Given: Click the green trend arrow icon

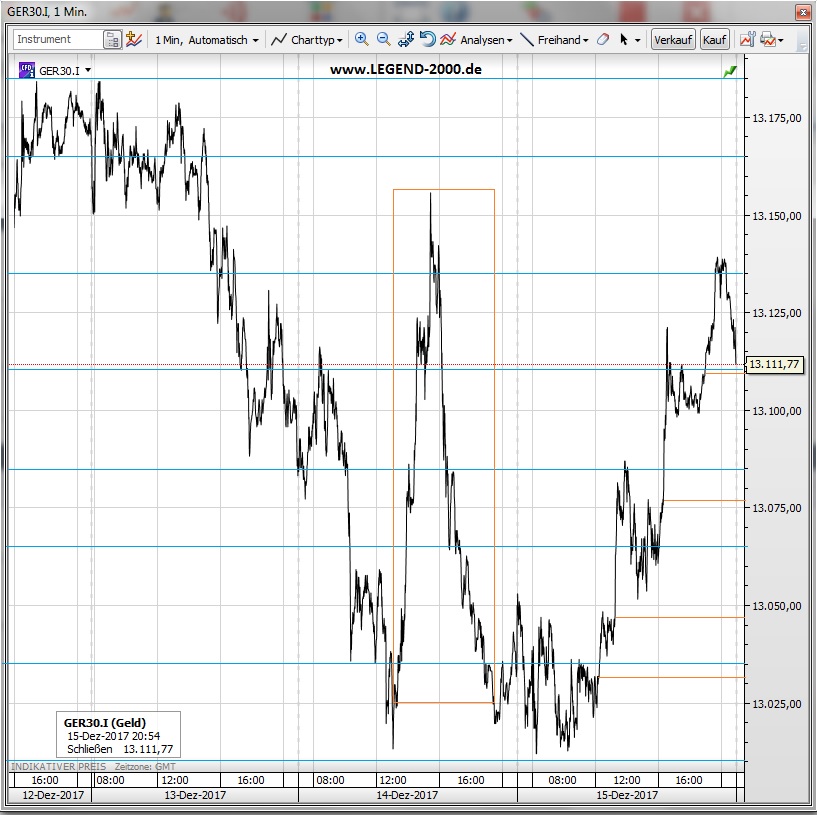Looking at the screenshot, I should (x=731, y=71).
